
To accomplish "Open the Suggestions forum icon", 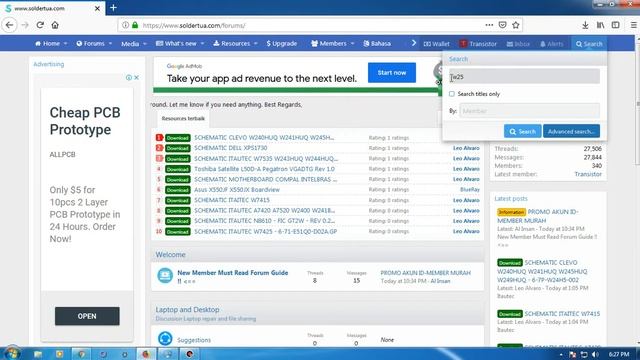I will point(165,338).
